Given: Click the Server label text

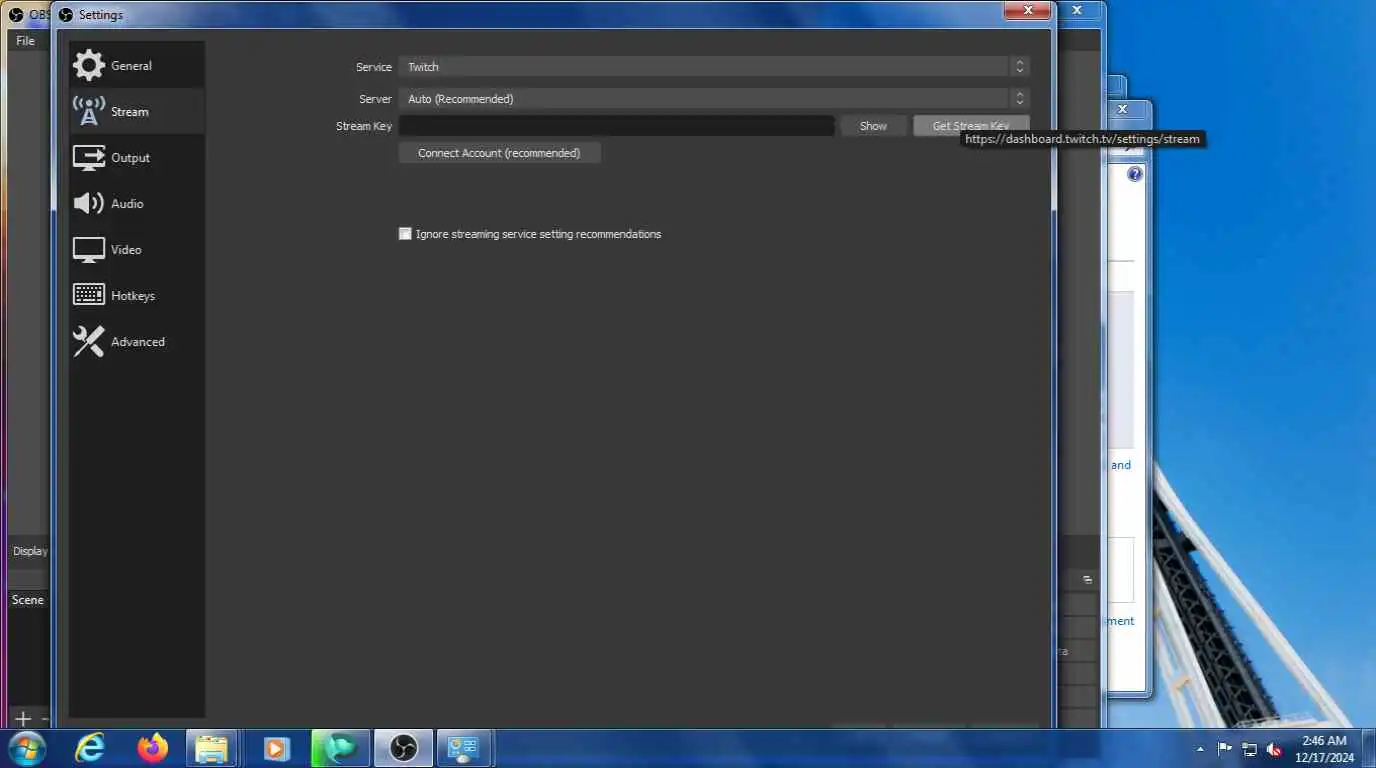Looking at the screenshot, I should point(376,99).
